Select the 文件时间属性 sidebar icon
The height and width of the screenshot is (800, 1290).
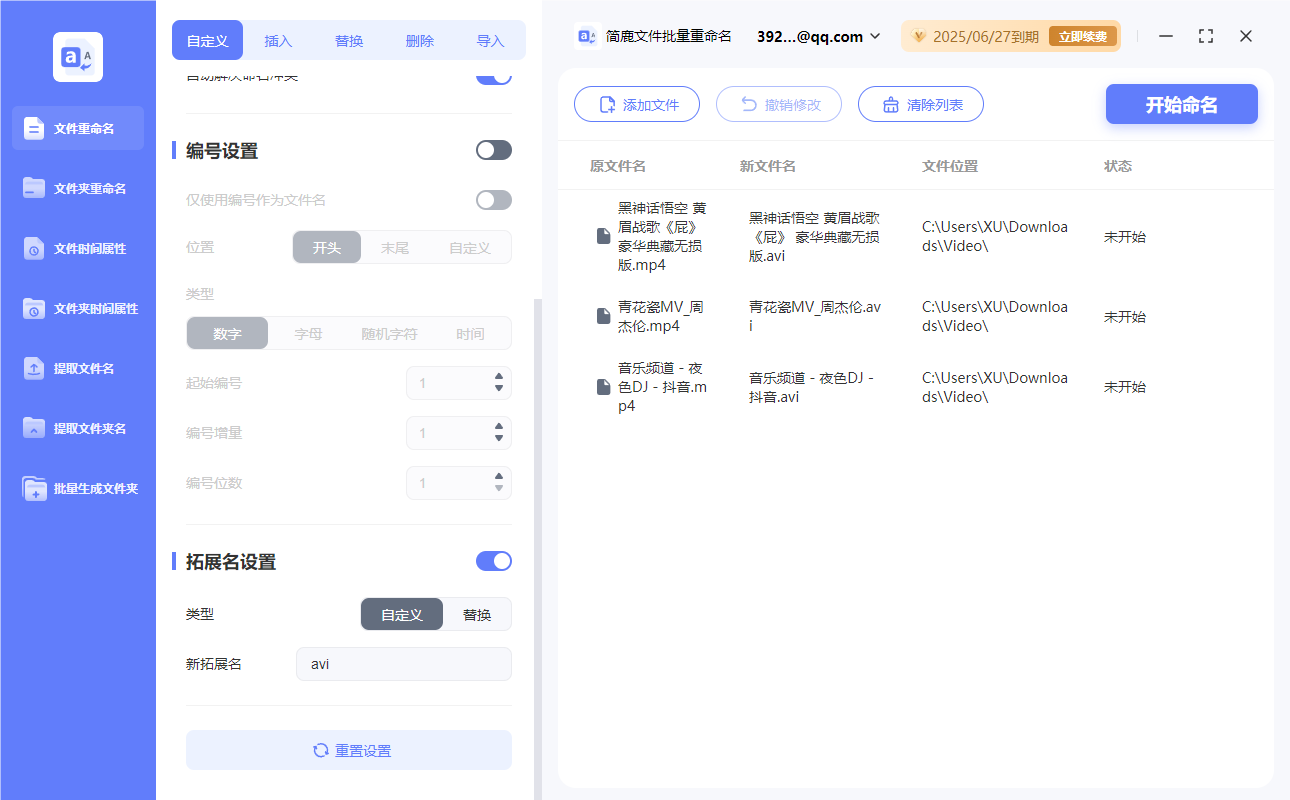(77, 248)
